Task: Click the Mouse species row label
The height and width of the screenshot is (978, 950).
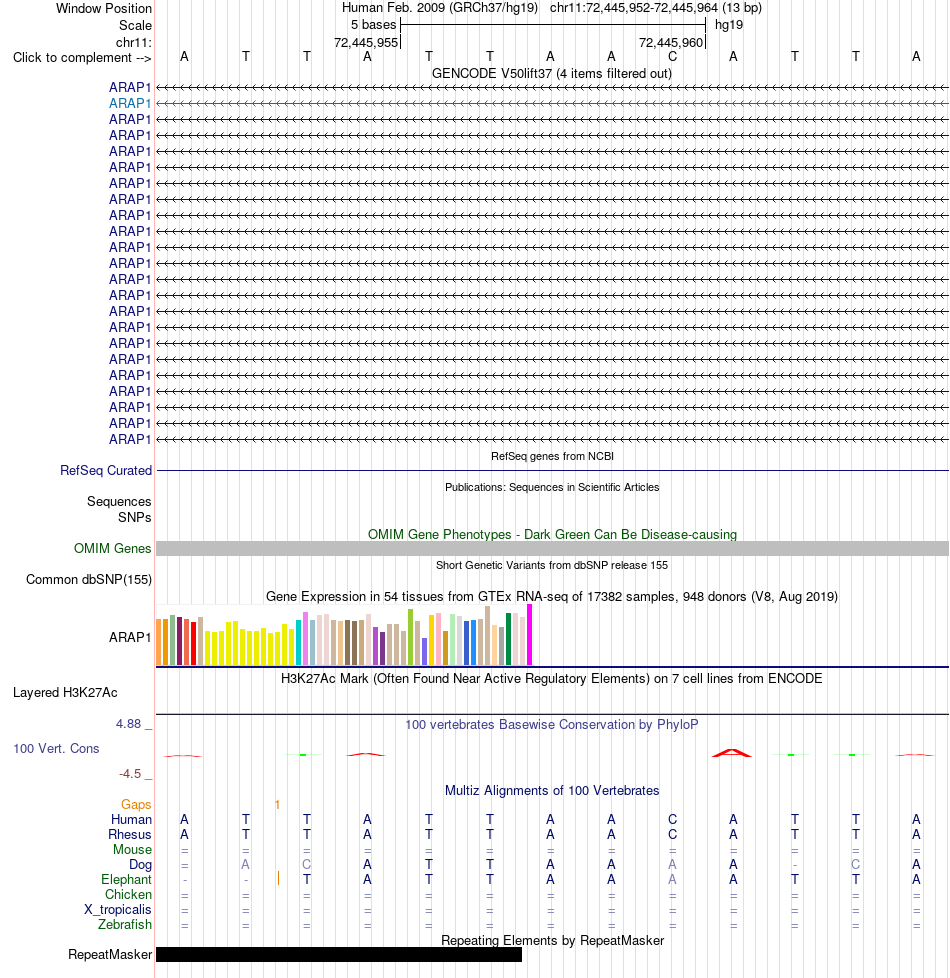Action: [x=132, y=850]
